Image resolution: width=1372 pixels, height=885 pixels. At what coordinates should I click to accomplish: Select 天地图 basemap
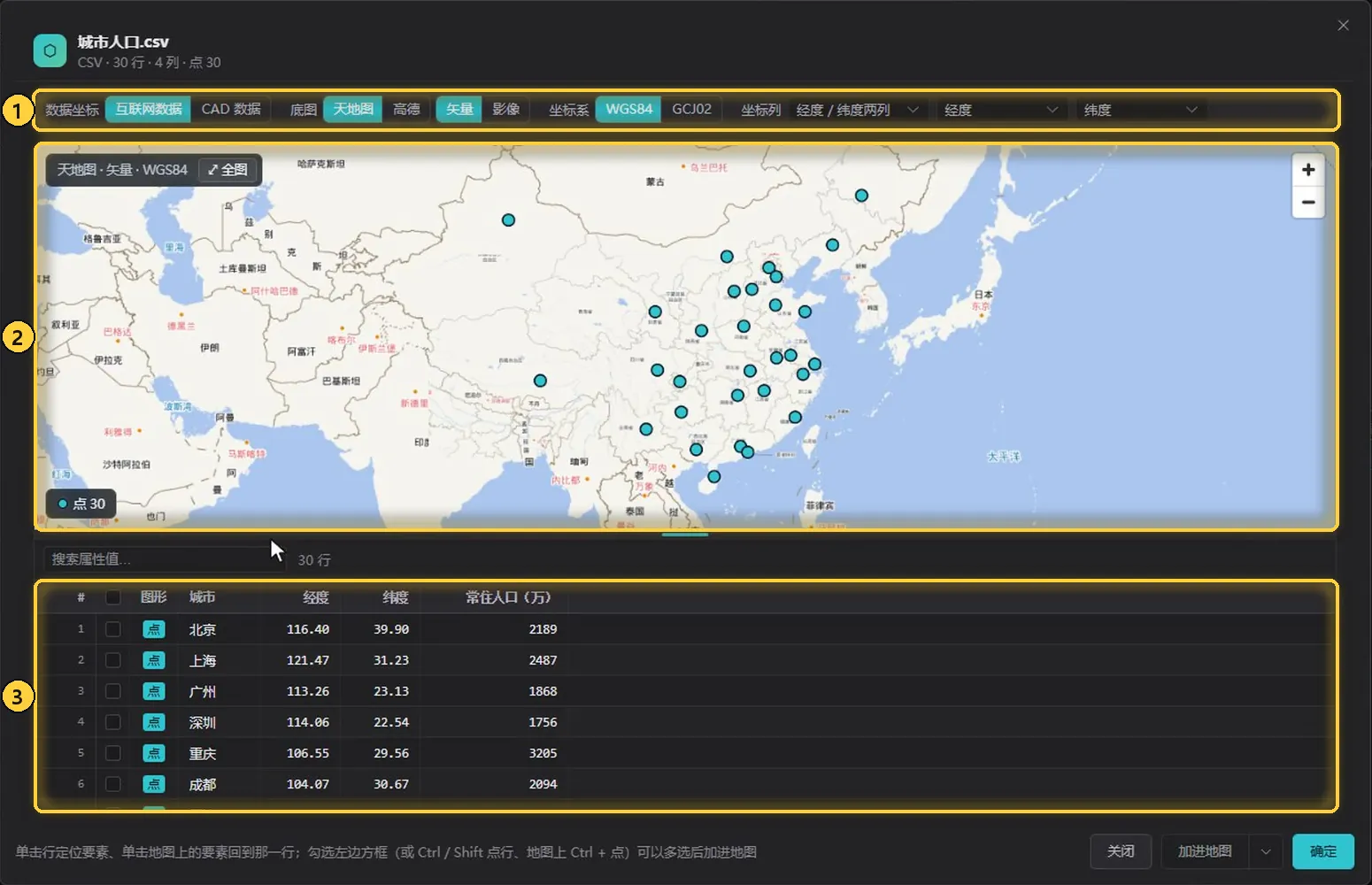(x=353, y=109)
